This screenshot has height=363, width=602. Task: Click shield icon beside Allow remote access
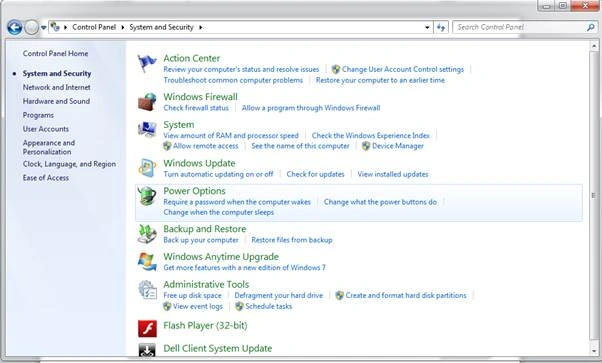tap(167, 146)
